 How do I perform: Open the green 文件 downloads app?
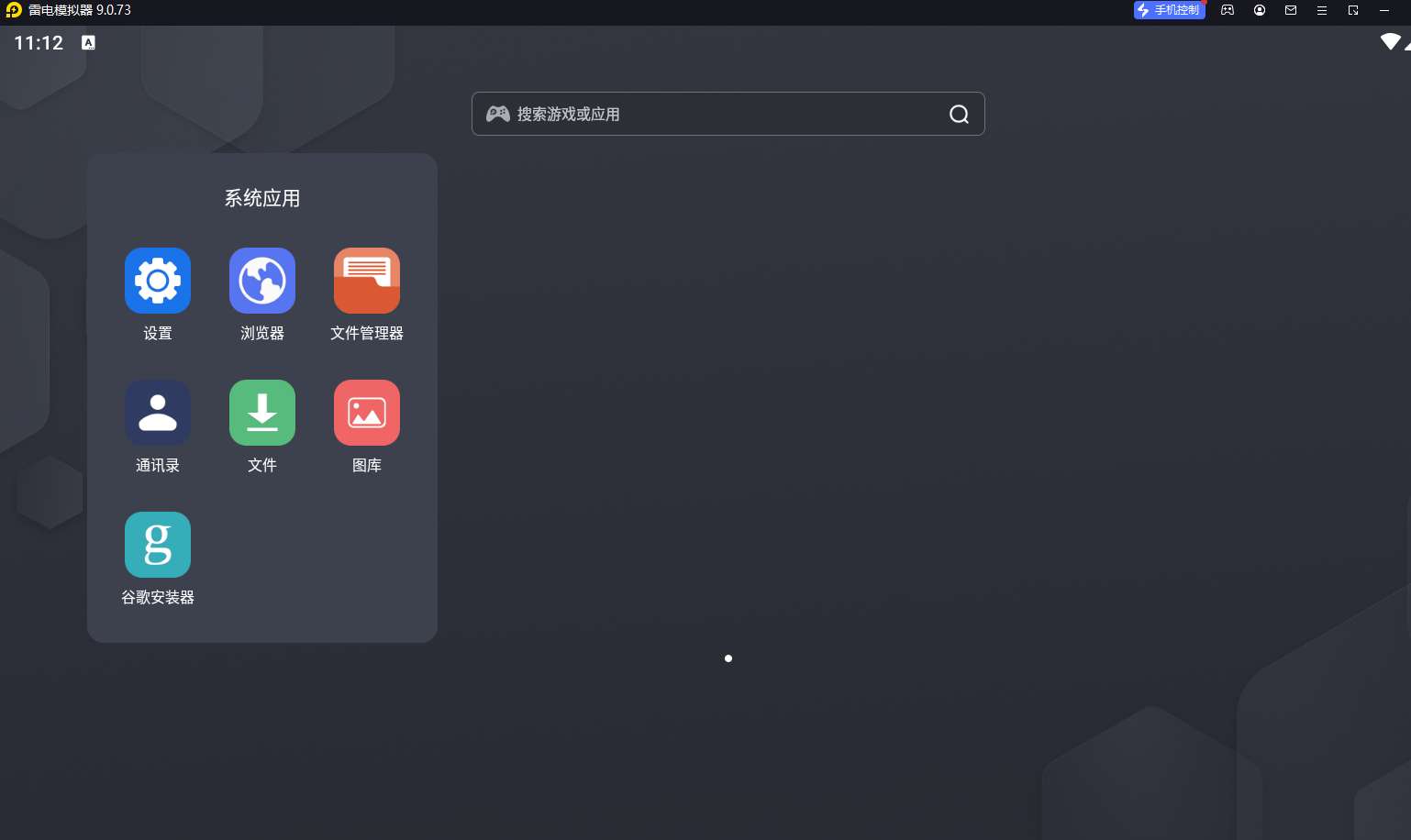pyautogui.click(x=262, y=413)
